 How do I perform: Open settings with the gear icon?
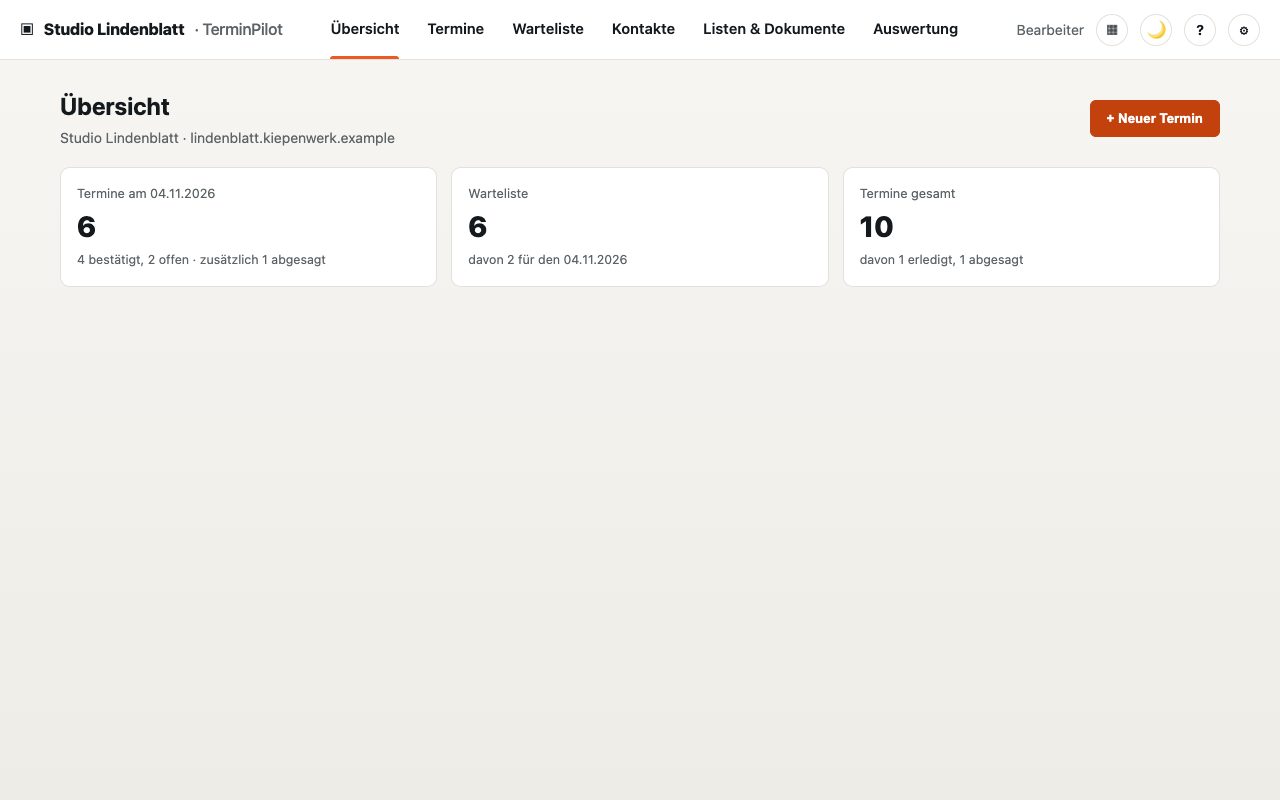pos(1244,30)
